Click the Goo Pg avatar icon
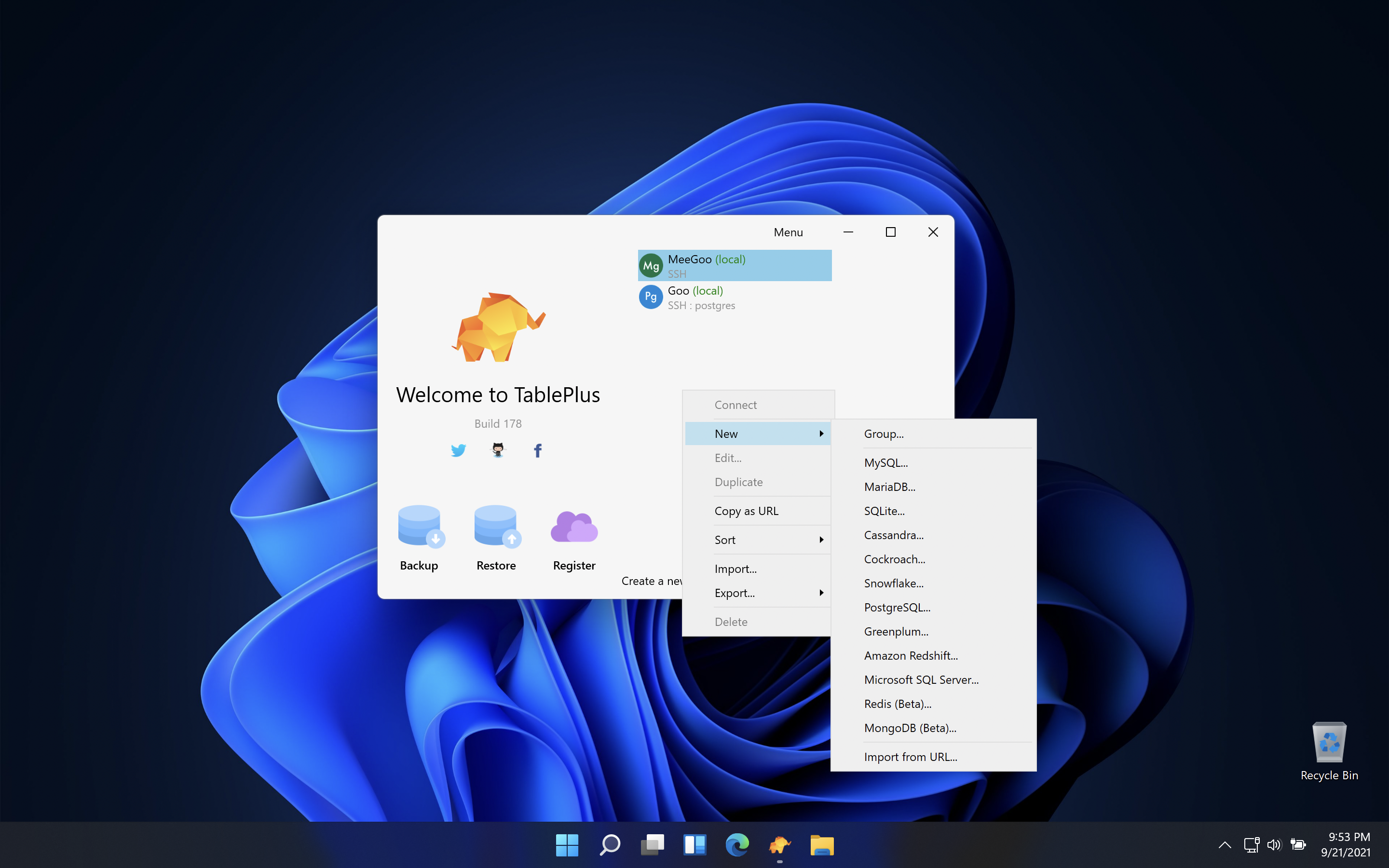Viewport: 1389px width, 868px height. [651, 297]
